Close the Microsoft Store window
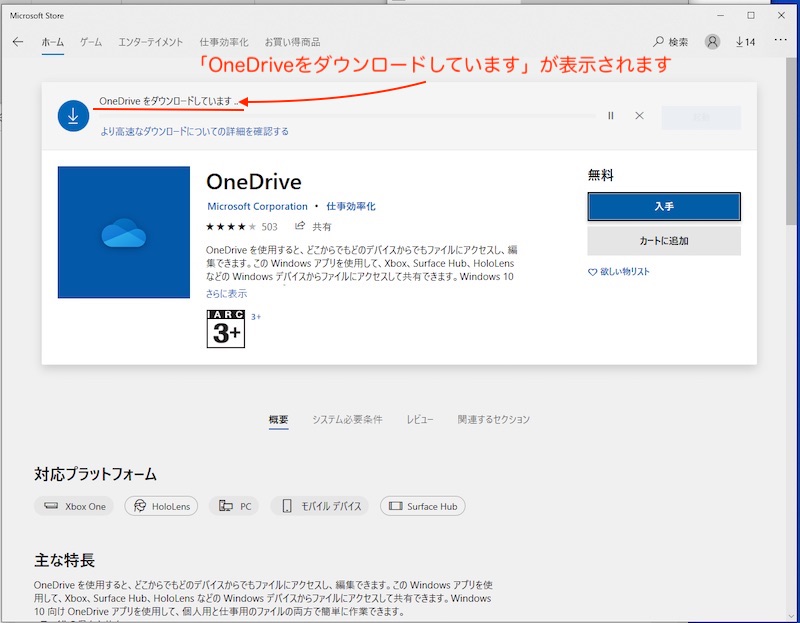This screenshot has height=623, width=800. 781,15
